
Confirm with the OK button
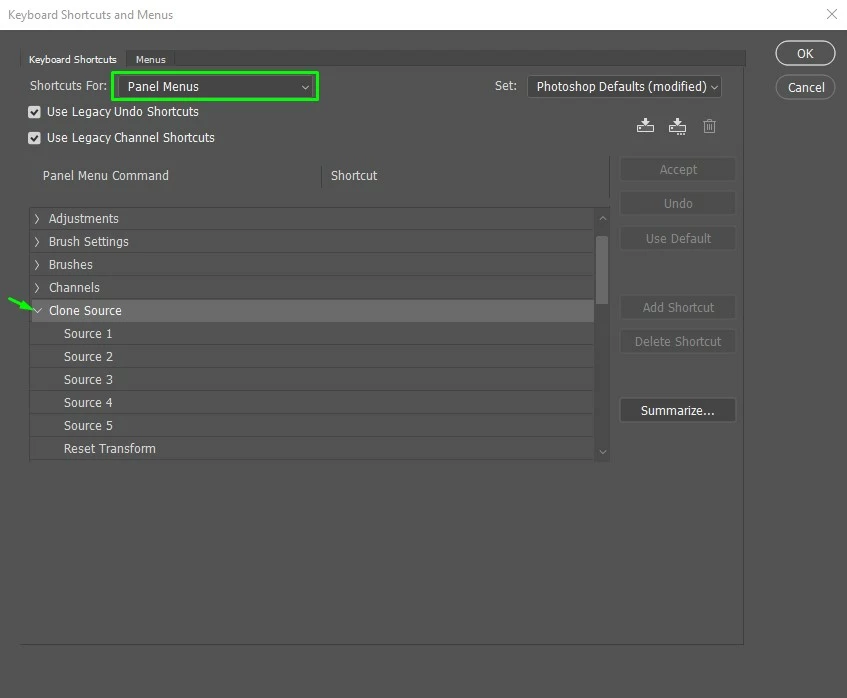pyautogui.click(x=805, y=53)
